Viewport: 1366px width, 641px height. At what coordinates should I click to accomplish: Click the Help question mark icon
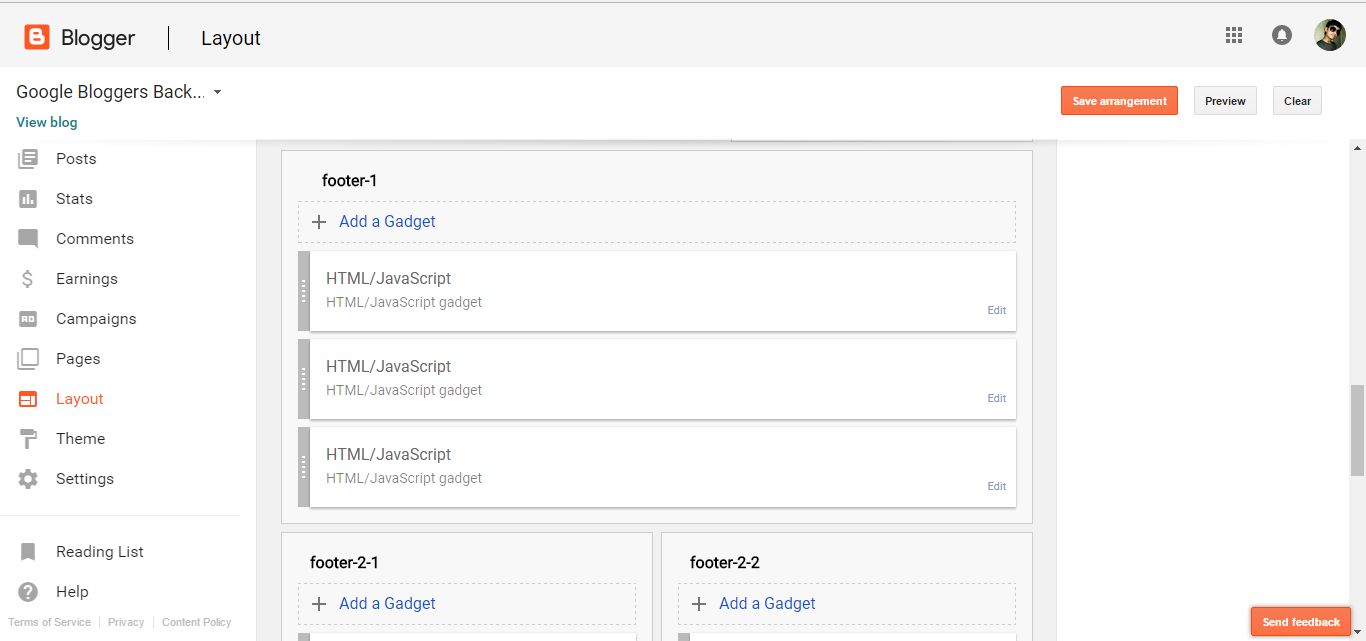28,592
